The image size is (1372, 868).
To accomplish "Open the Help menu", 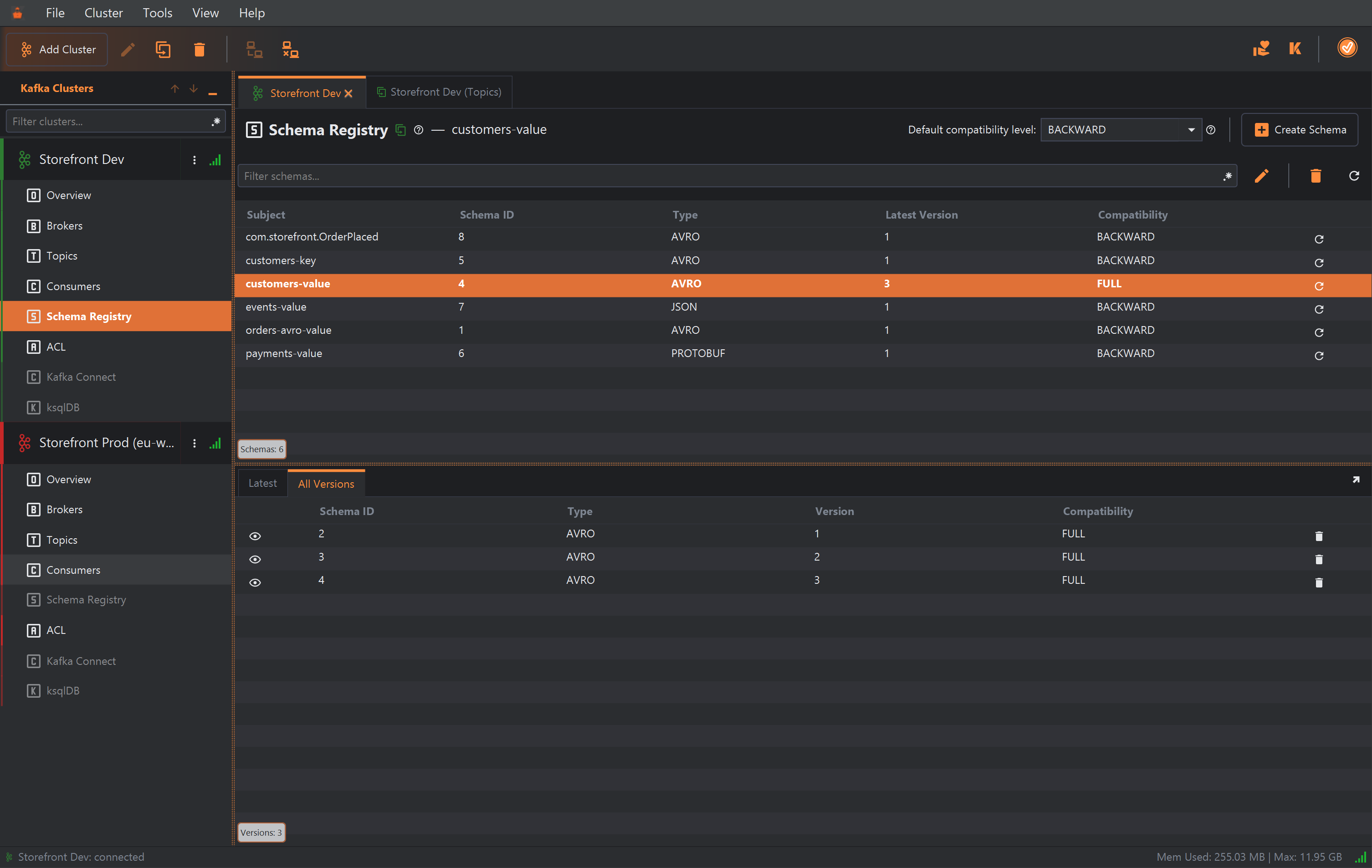I will [x=252, y=13].
